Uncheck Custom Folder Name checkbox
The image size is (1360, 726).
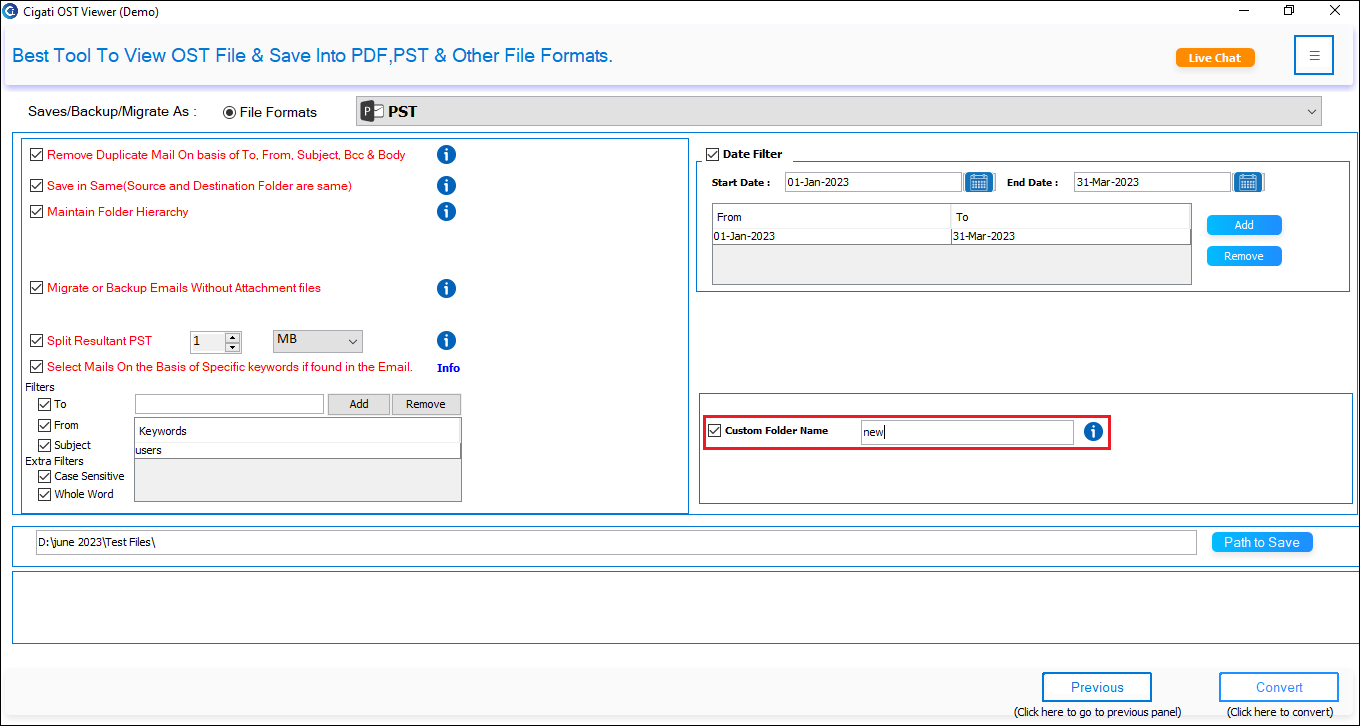pos(714,431)
